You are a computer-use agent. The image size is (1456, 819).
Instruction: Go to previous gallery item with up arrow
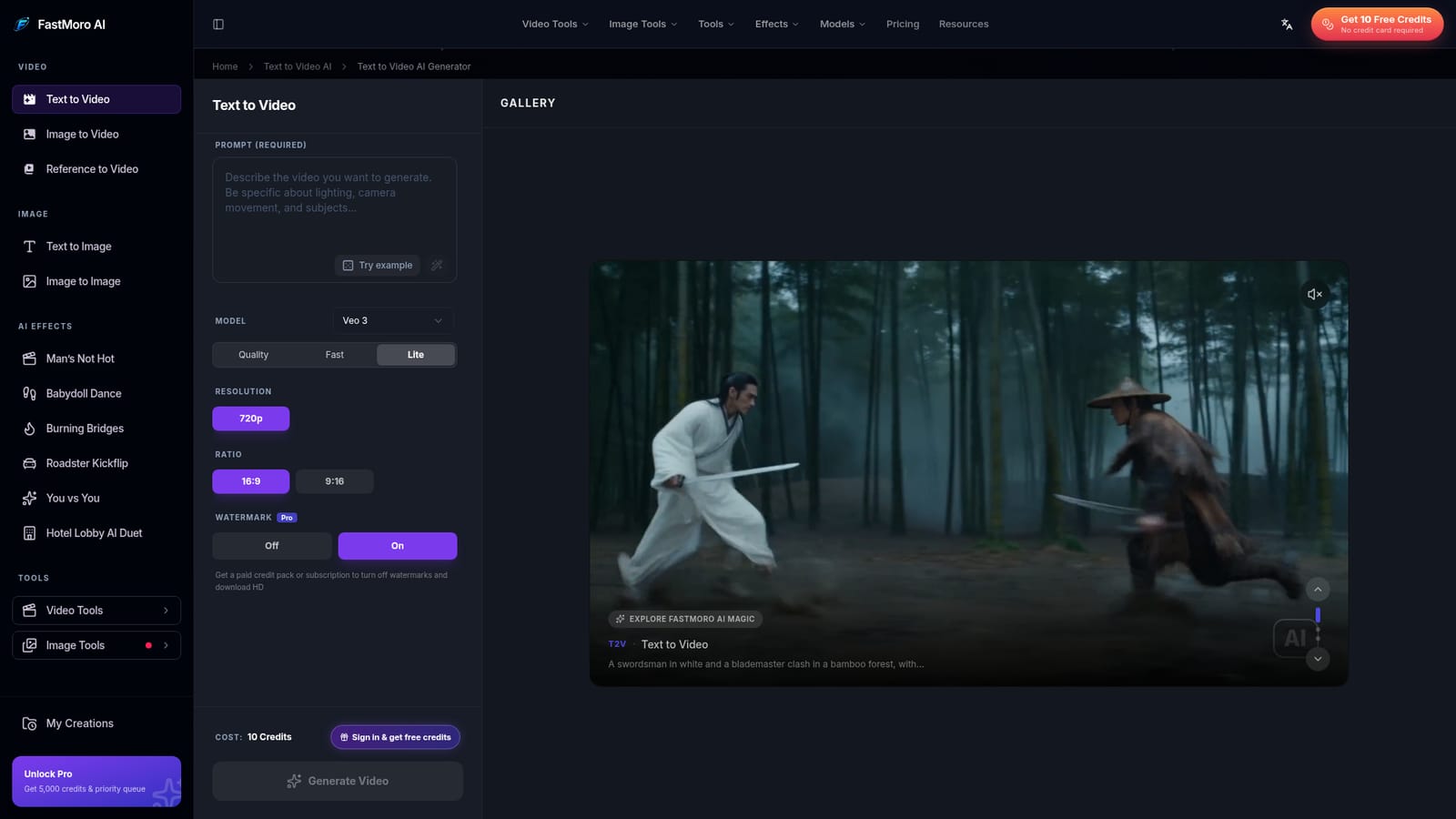(x=1318, y=590)
